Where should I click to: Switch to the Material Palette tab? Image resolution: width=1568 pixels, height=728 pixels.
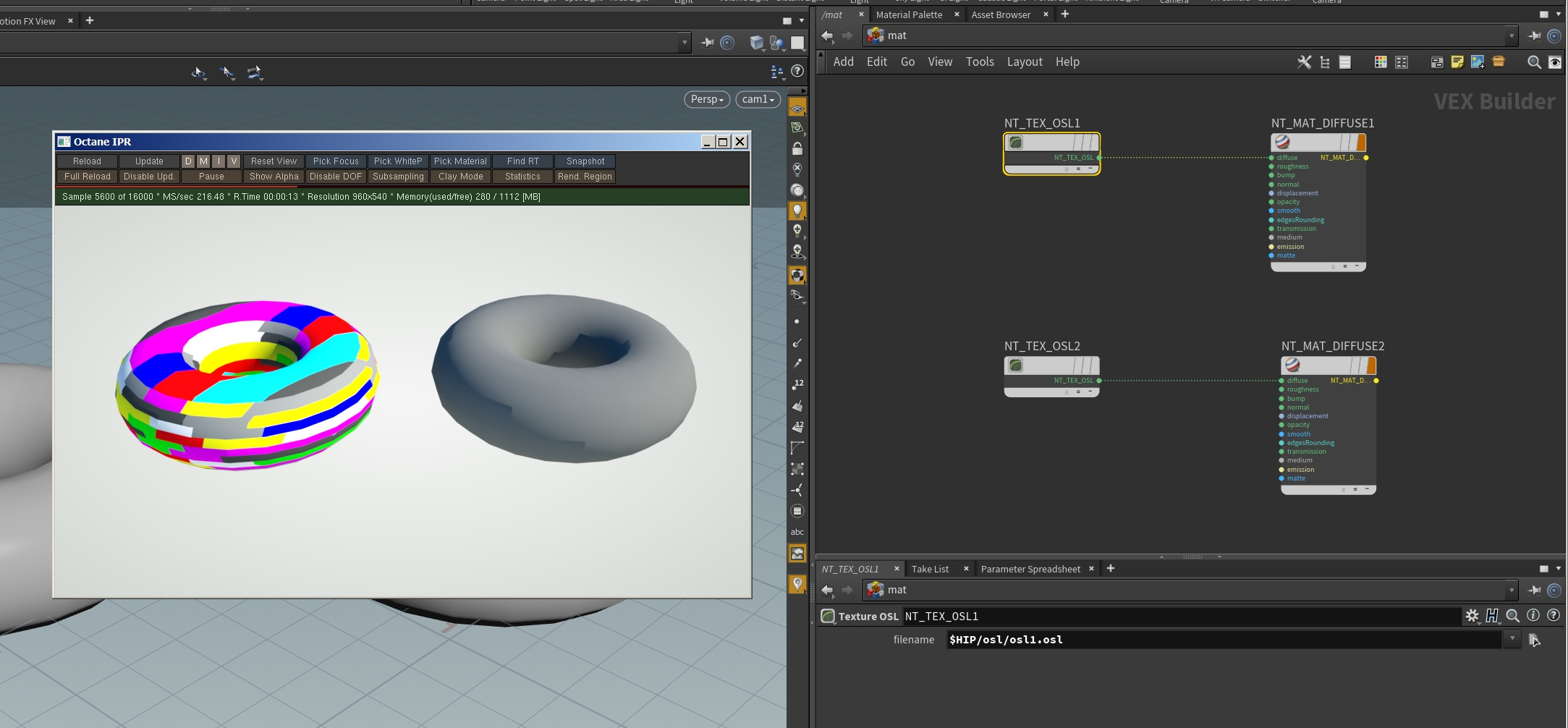coord(909,14)
